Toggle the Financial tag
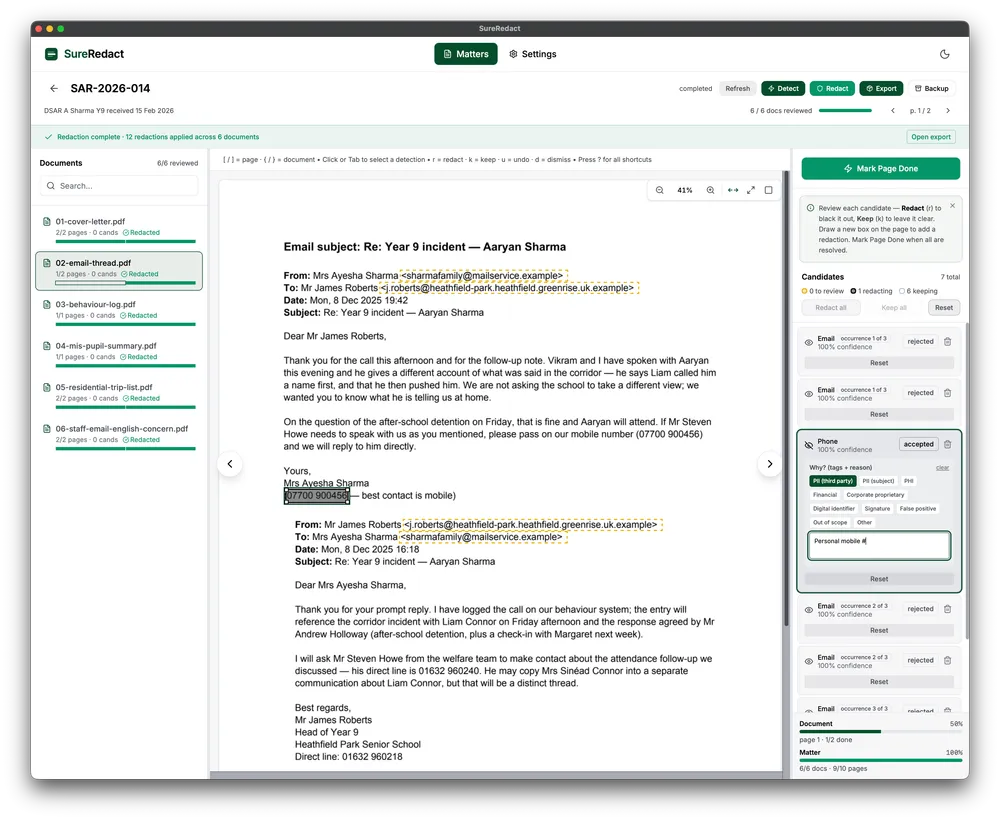The width and height of the screenshot is (1000, 820). click(825, 495)
